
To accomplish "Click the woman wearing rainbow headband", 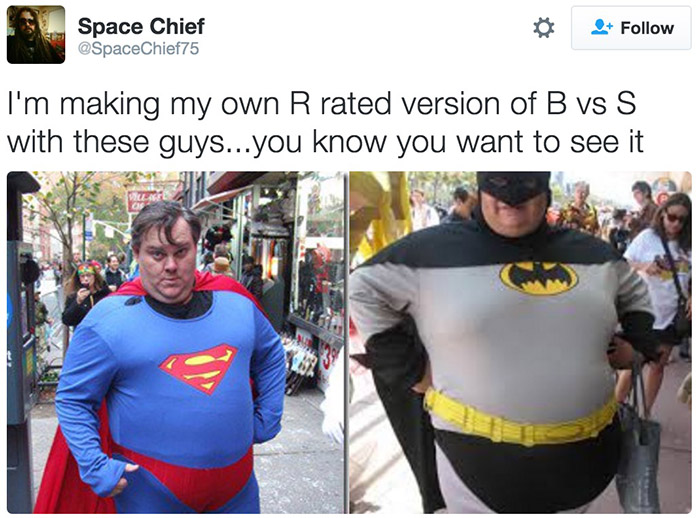I will point(85,292).
